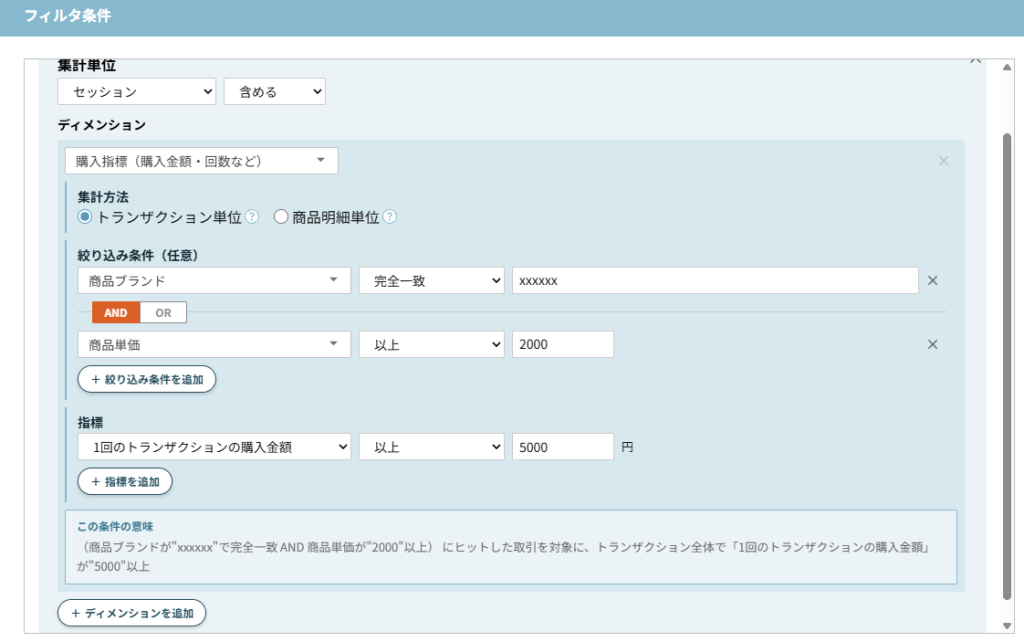Click the vertical scrollbar thumb
Viewport: 1024px width, 642px height.
(1007, 366)
